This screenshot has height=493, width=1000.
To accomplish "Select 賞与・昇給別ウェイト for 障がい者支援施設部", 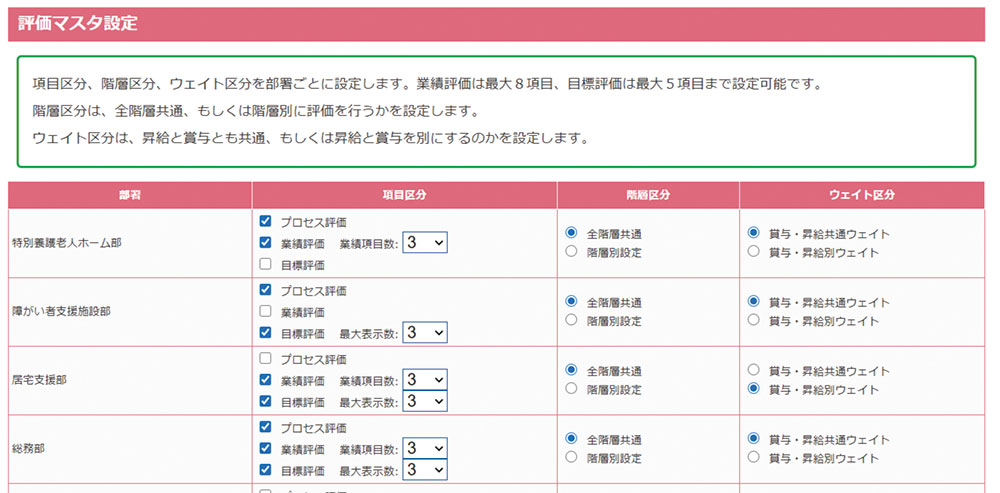I will click(754, 321).
